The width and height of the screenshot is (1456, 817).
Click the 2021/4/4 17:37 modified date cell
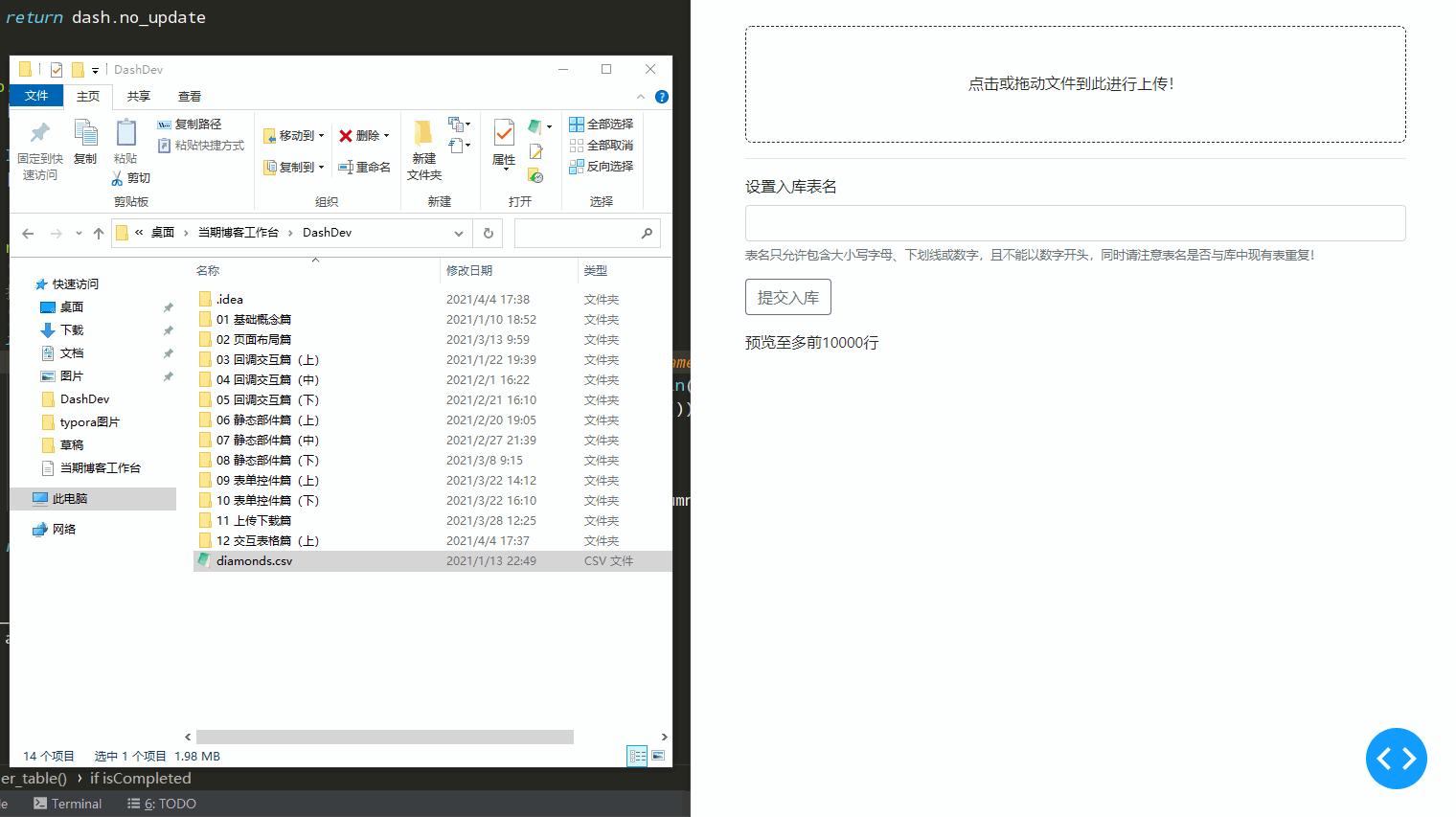click(x=488, y=541)
